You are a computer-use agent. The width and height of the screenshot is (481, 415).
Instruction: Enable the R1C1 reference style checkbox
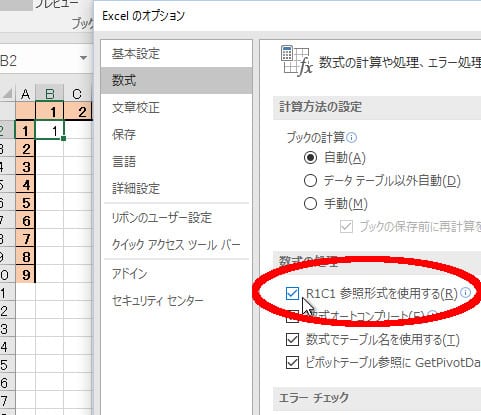pos(292,293)
